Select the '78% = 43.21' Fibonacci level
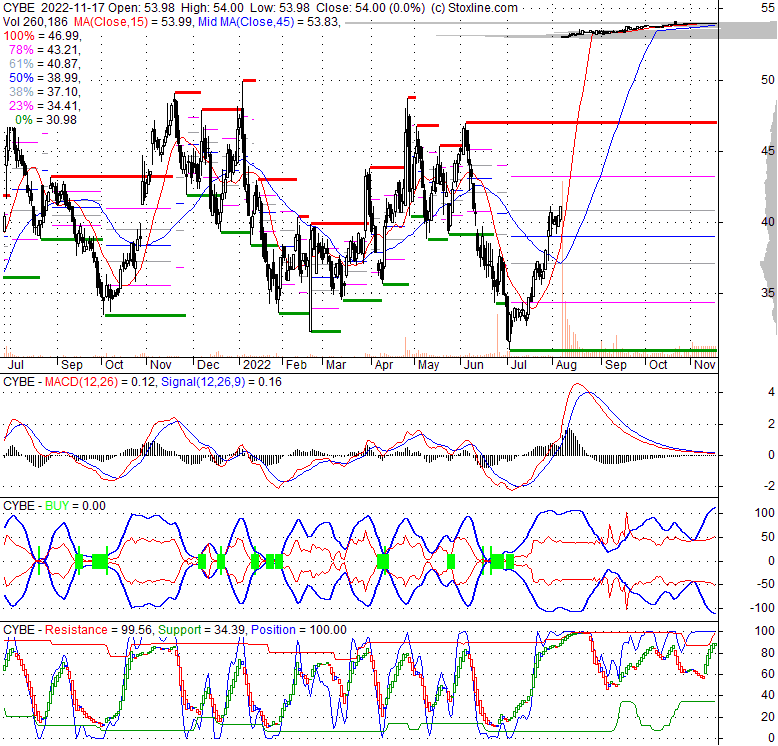The width and height of the screenshot is (778, 746). 44,50
